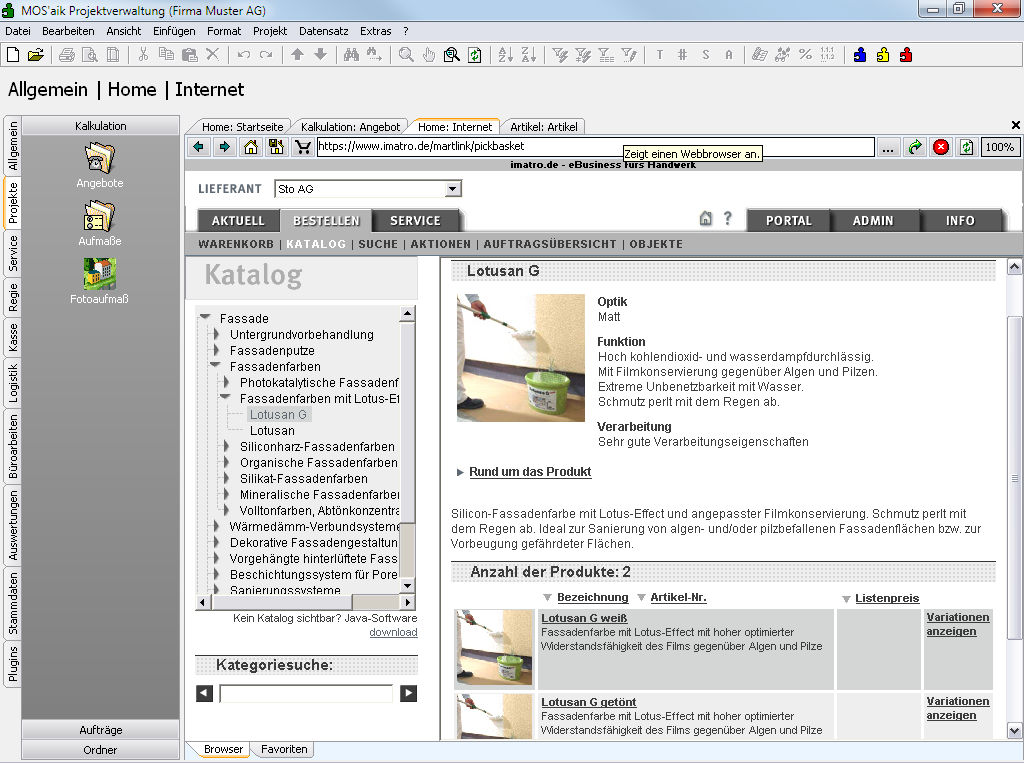Click the redo arrow icon
The image size is (1024, 764).
click(x=266, y=55)
